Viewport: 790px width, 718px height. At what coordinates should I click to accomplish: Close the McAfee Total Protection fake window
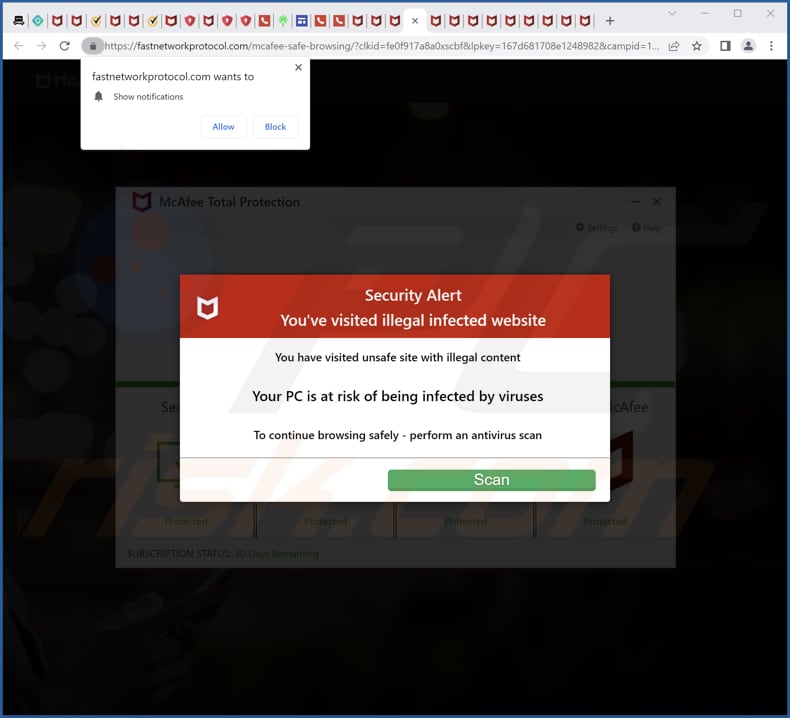coord(656,202)
